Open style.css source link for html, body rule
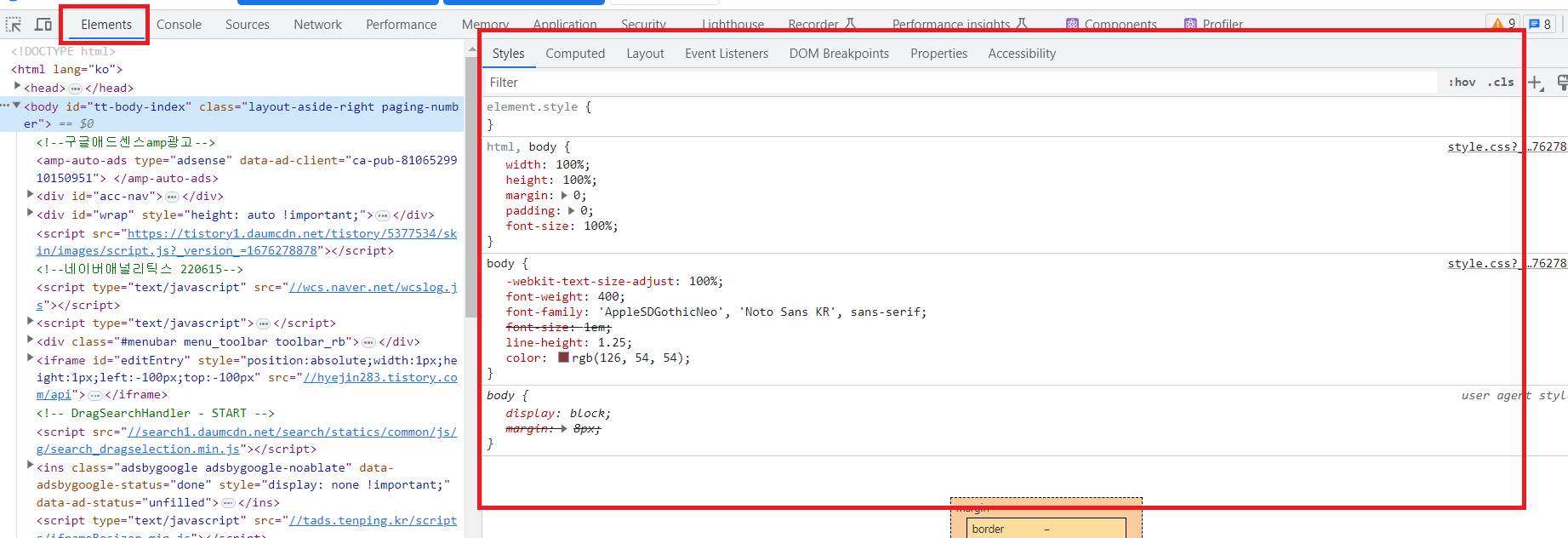Image resolution: width=1568 pixels, height=538 pixels. coord(1507,147)
